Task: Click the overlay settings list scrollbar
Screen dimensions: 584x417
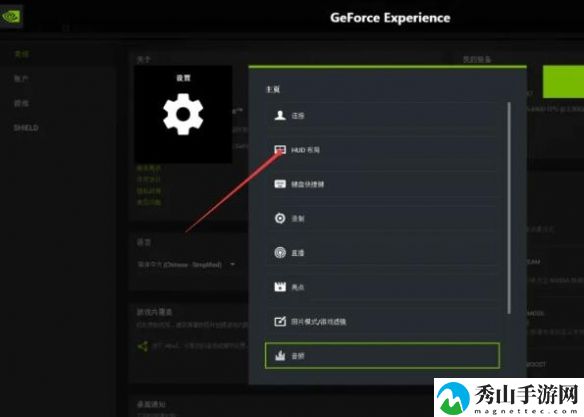Action: [509, 208]
